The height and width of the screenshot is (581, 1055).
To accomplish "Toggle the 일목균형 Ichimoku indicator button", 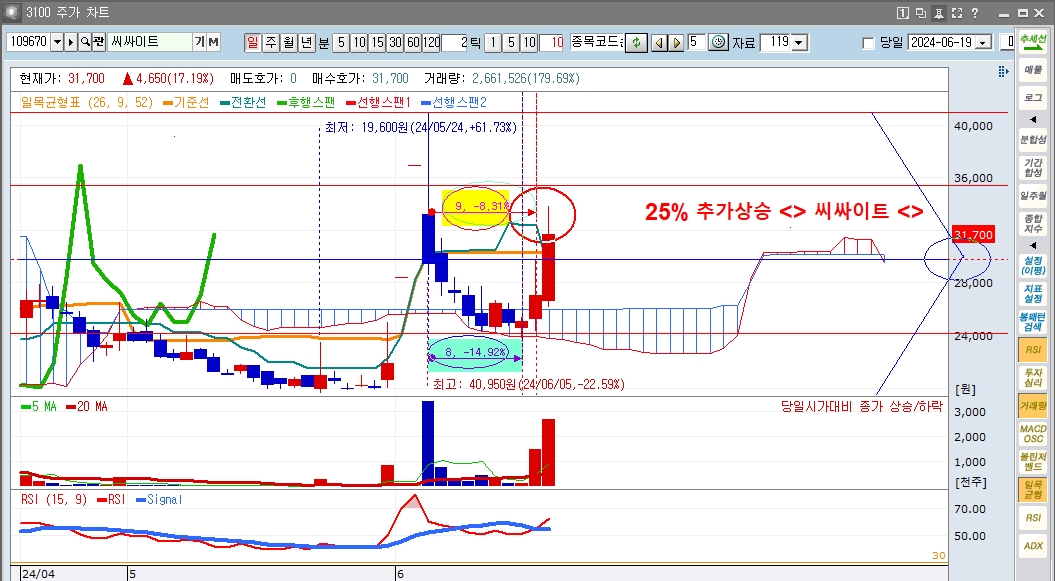I will click(x=1033, y=490).
